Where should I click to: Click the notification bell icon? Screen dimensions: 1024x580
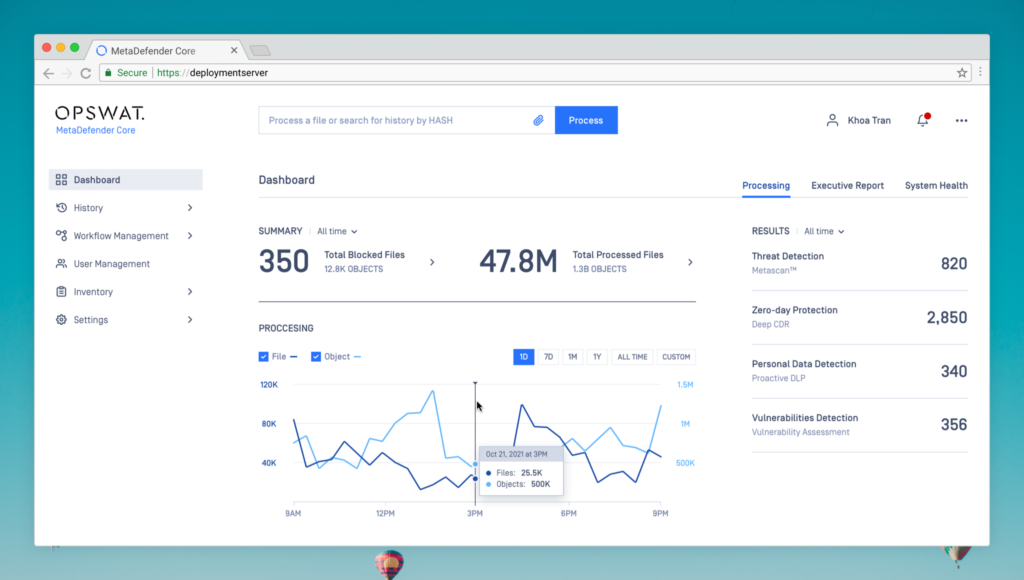[922, 120]
